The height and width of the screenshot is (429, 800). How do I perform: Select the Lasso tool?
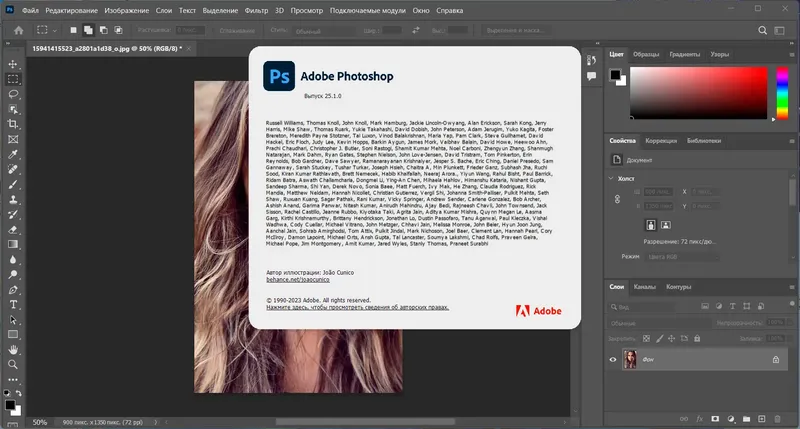(13, 94)
